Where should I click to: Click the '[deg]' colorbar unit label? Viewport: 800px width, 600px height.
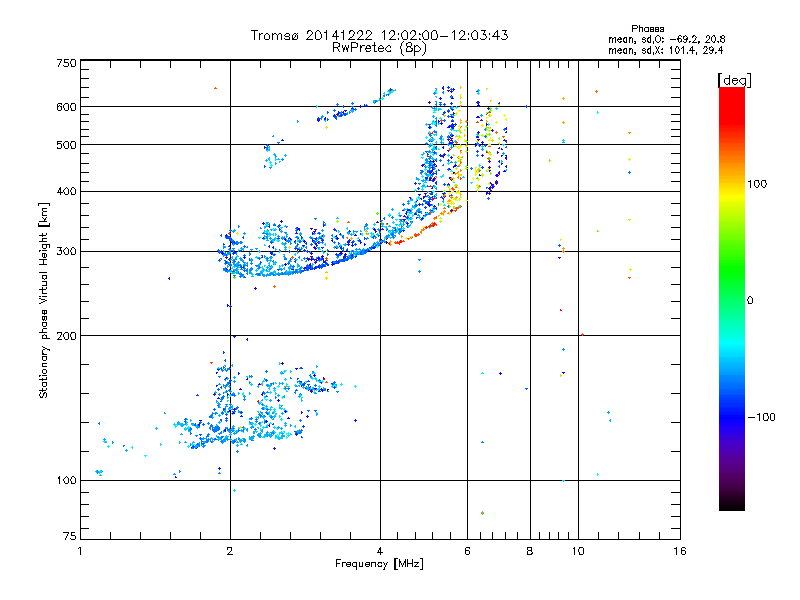(x=734, y=80)
